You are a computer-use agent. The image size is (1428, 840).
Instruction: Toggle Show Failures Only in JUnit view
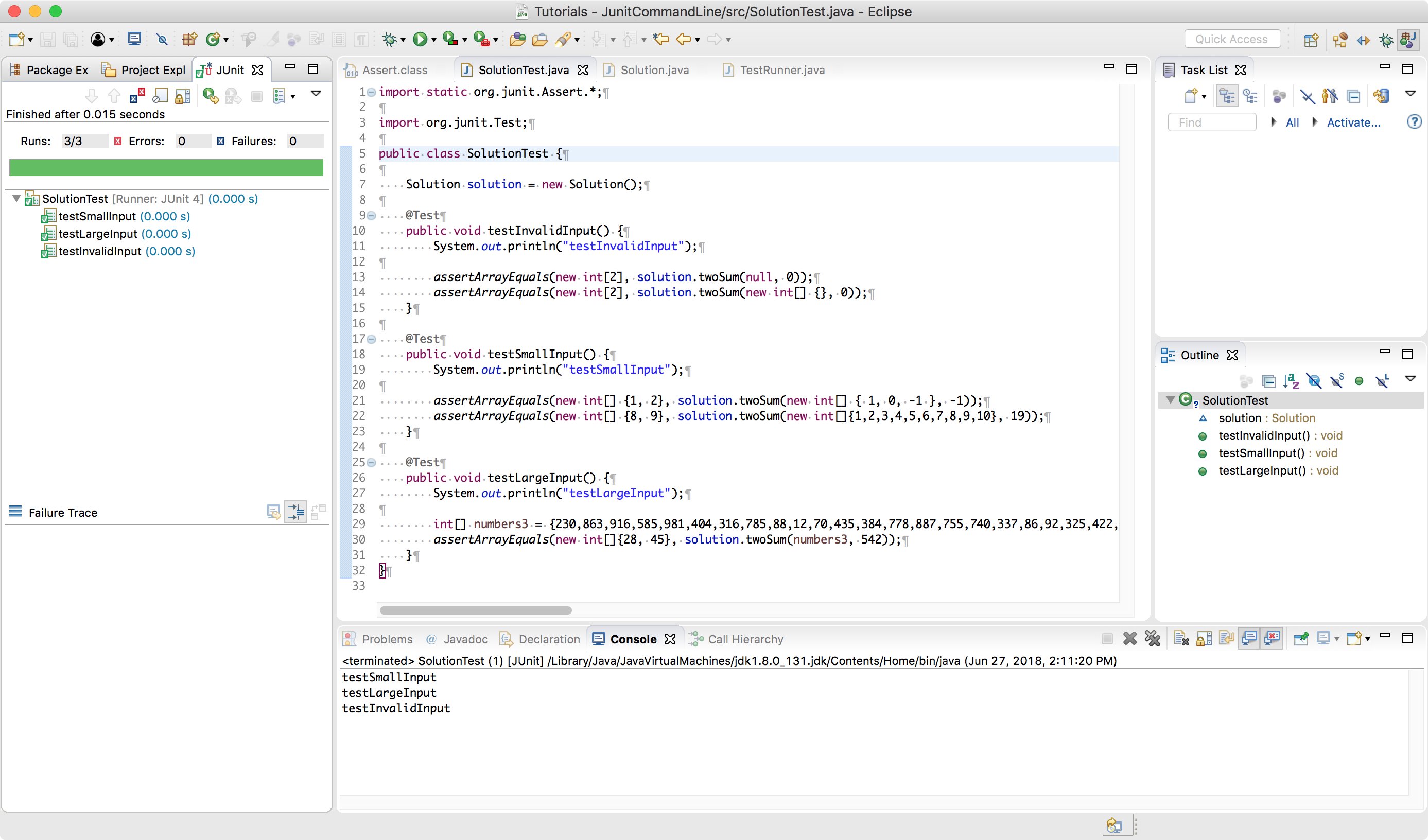[x=136, y=96]
